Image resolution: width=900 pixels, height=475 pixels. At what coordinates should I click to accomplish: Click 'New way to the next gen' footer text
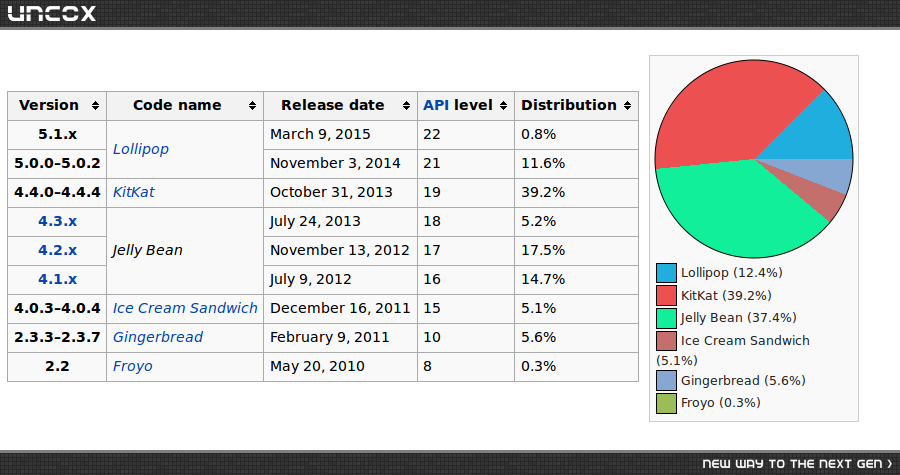pyautogui.click(x=797, y=464)
